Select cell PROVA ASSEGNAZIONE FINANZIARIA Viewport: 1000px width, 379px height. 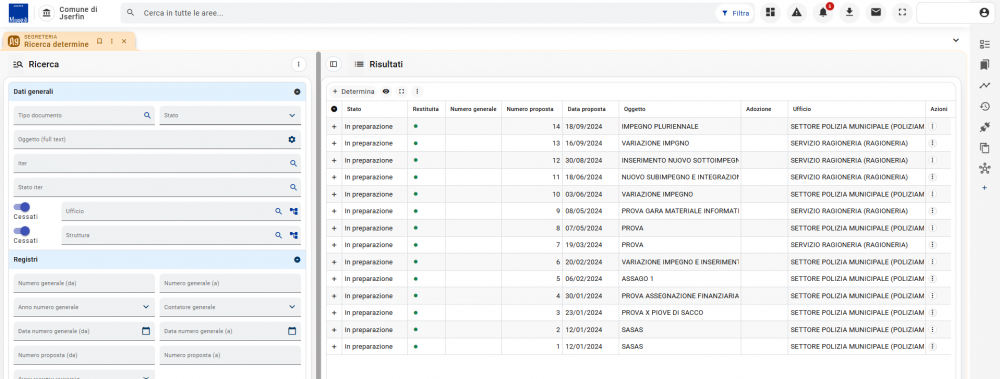click(x=679, y=295)
